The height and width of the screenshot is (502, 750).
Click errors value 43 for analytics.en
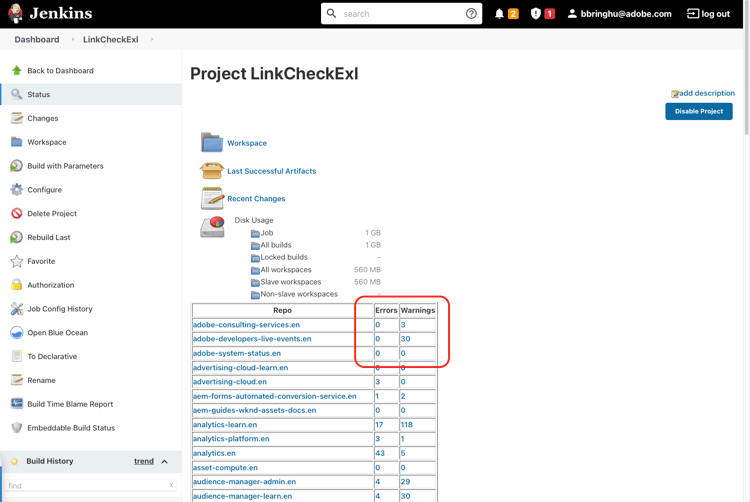380,453
